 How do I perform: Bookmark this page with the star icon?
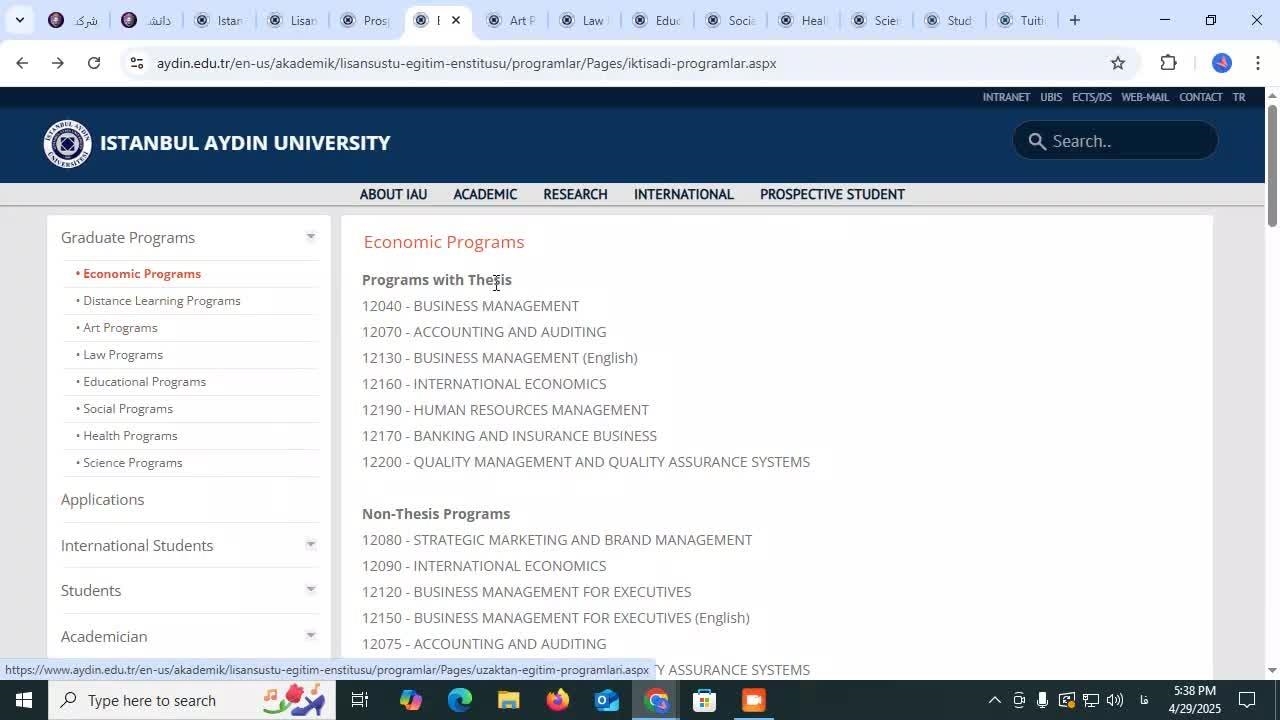1118,63
